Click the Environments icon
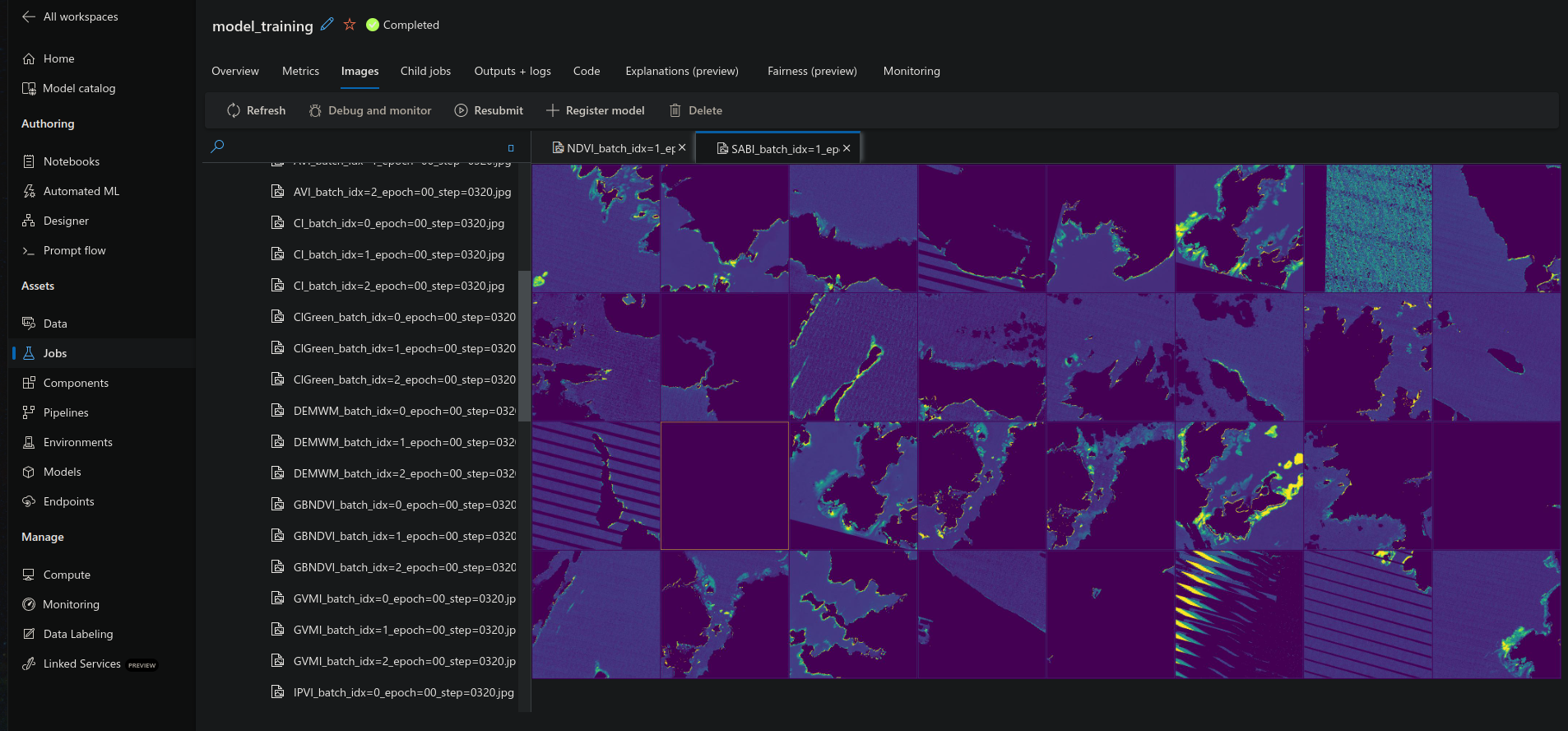The height and width of the screenshot is (731, 1568). pos(29,442)
